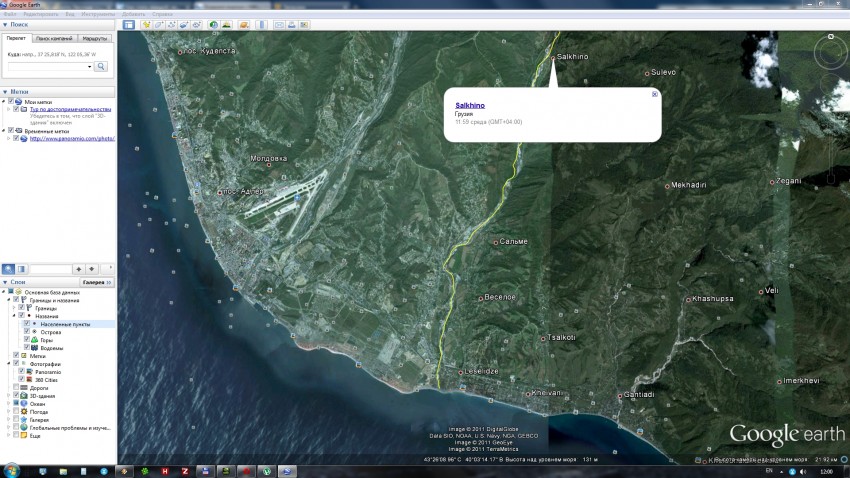This screenshot has height=478, width=850.
Task: Toggle the sidebar panel toolbar button
Action: coord(128,24)
